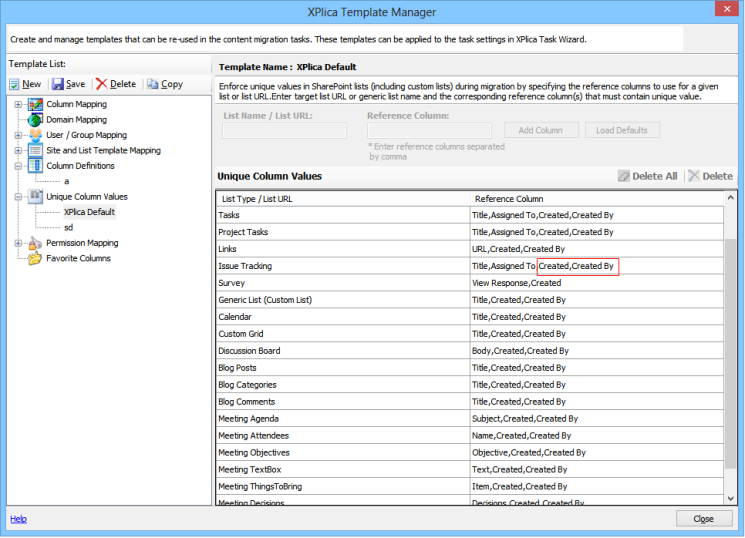Select the Blog Comments row
Screen dimensions: 745x538
click(x=470, y=402)
